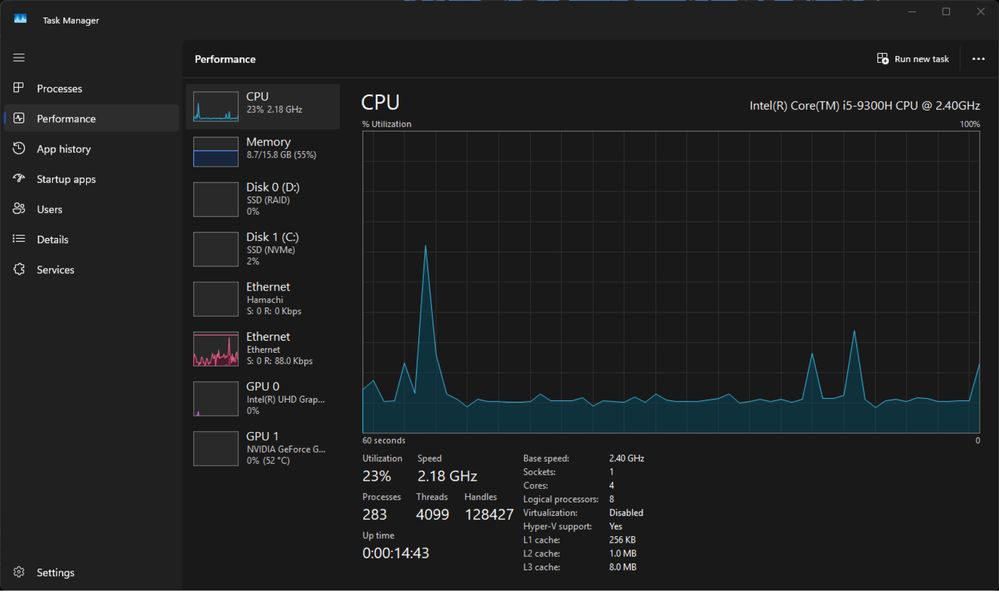Select the Memory usage thumbnail
This screenshot has width=999, height=591.
216,152
